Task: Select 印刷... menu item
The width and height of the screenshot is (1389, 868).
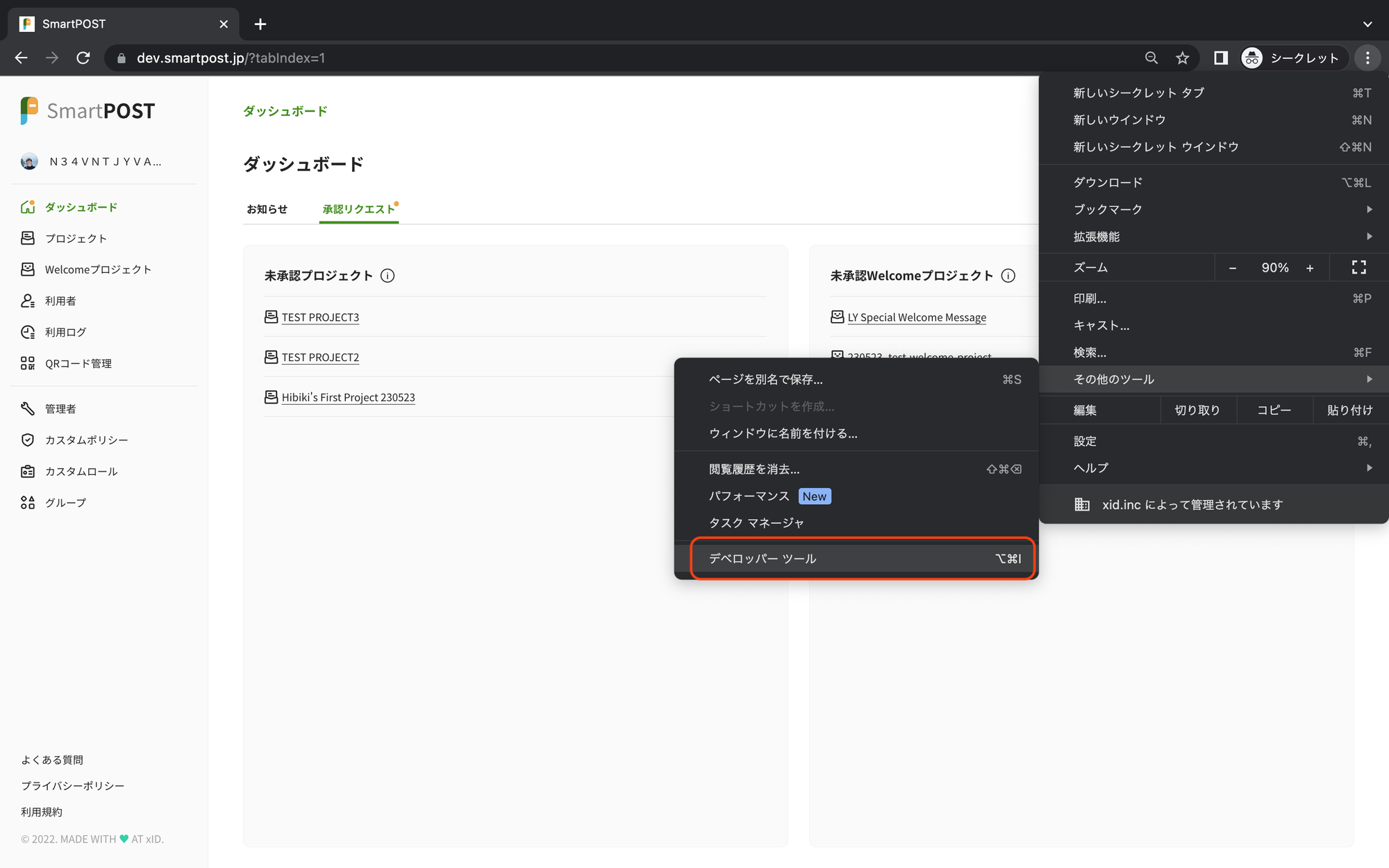Action: [x=1214, y=299]
